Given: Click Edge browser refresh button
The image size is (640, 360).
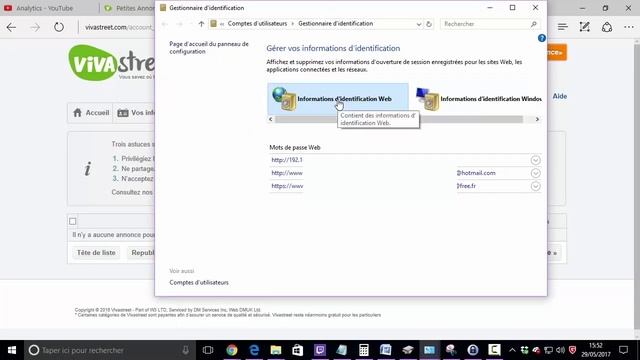Looking at the screenshot, I should 59,27.
